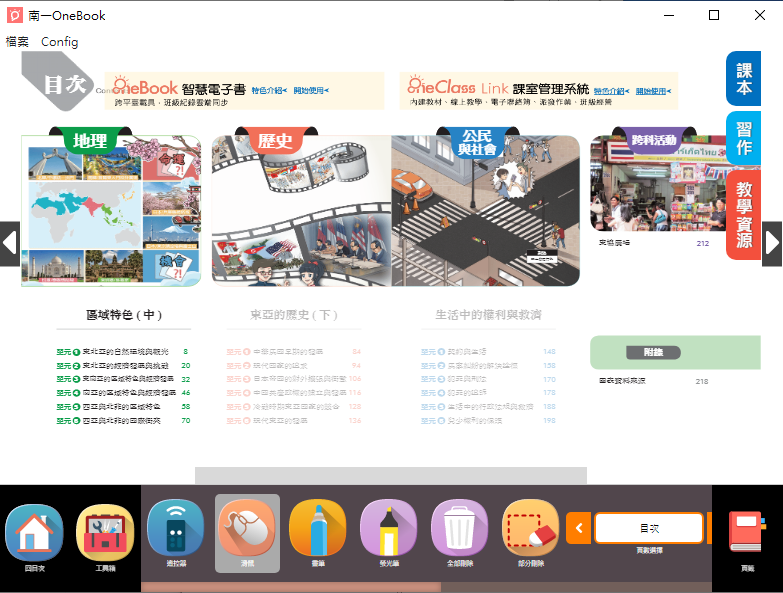Open the 教學資源 side tab
The image size is (783, 593).
coord(744,215)
